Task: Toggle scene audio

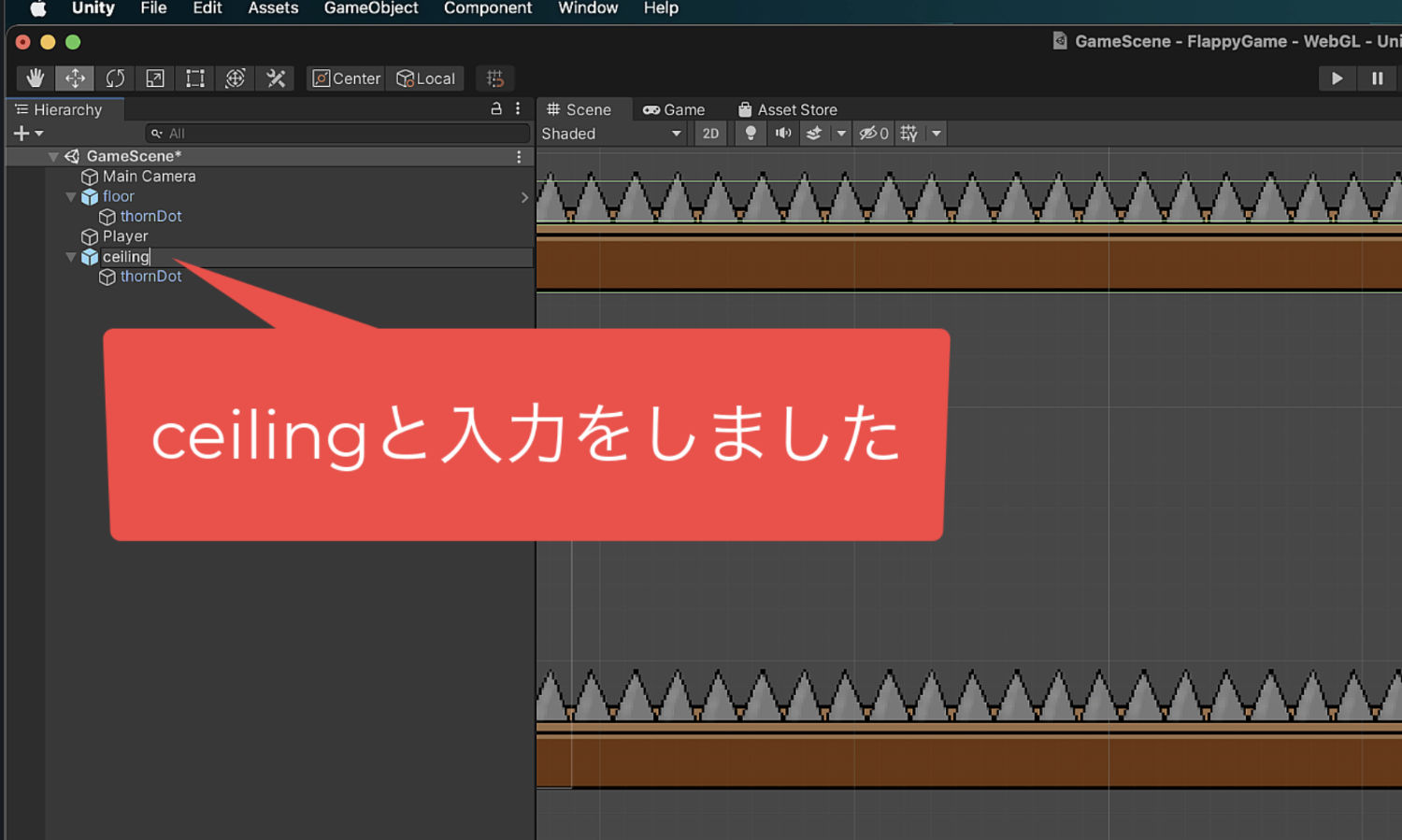Action: [x=783, y=134]
